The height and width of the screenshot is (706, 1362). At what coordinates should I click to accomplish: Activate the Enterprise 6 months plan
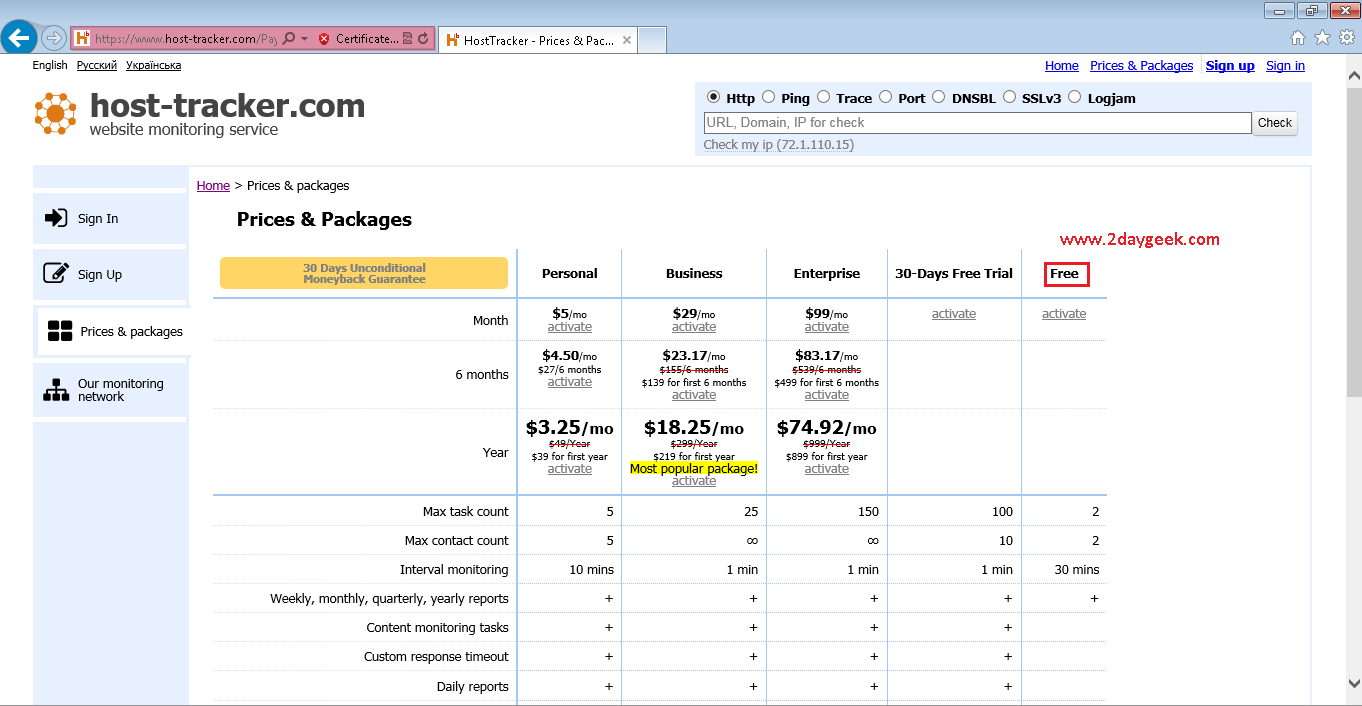pos(827,395)
